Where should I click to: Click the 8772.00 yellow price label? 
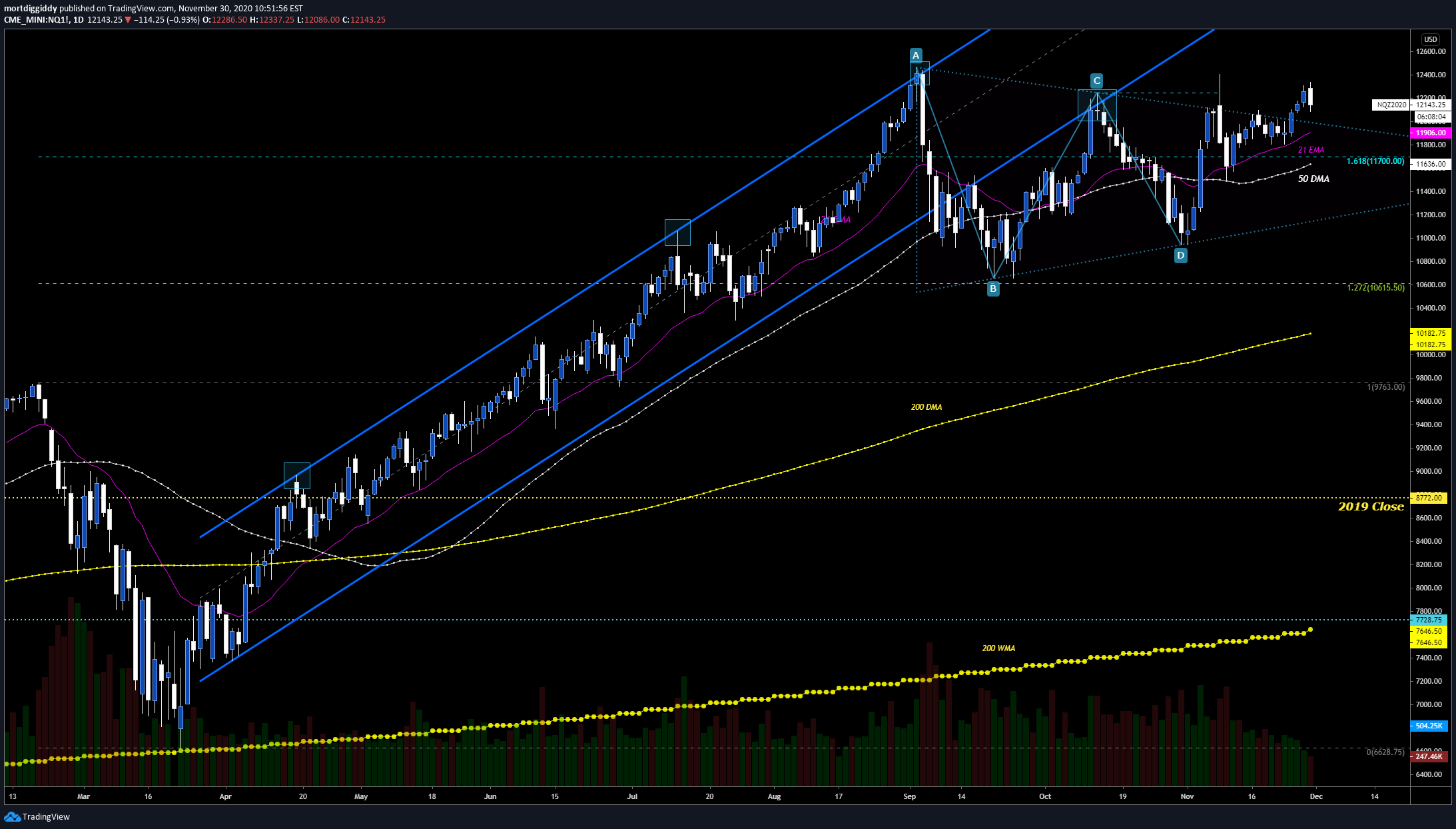click(1429, 498)
